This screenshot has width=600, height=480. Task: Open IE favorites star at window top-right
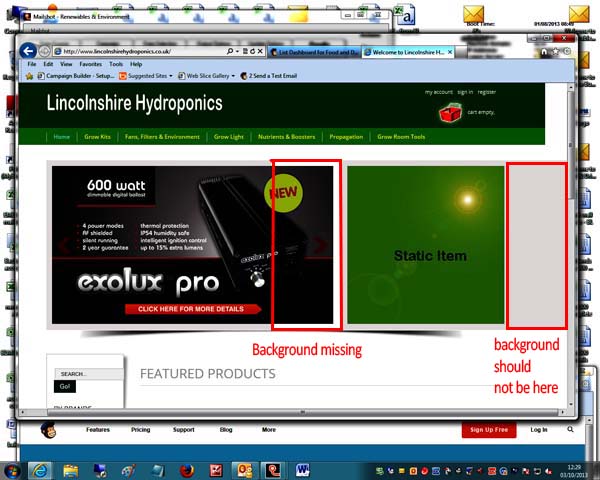point(556,51)
